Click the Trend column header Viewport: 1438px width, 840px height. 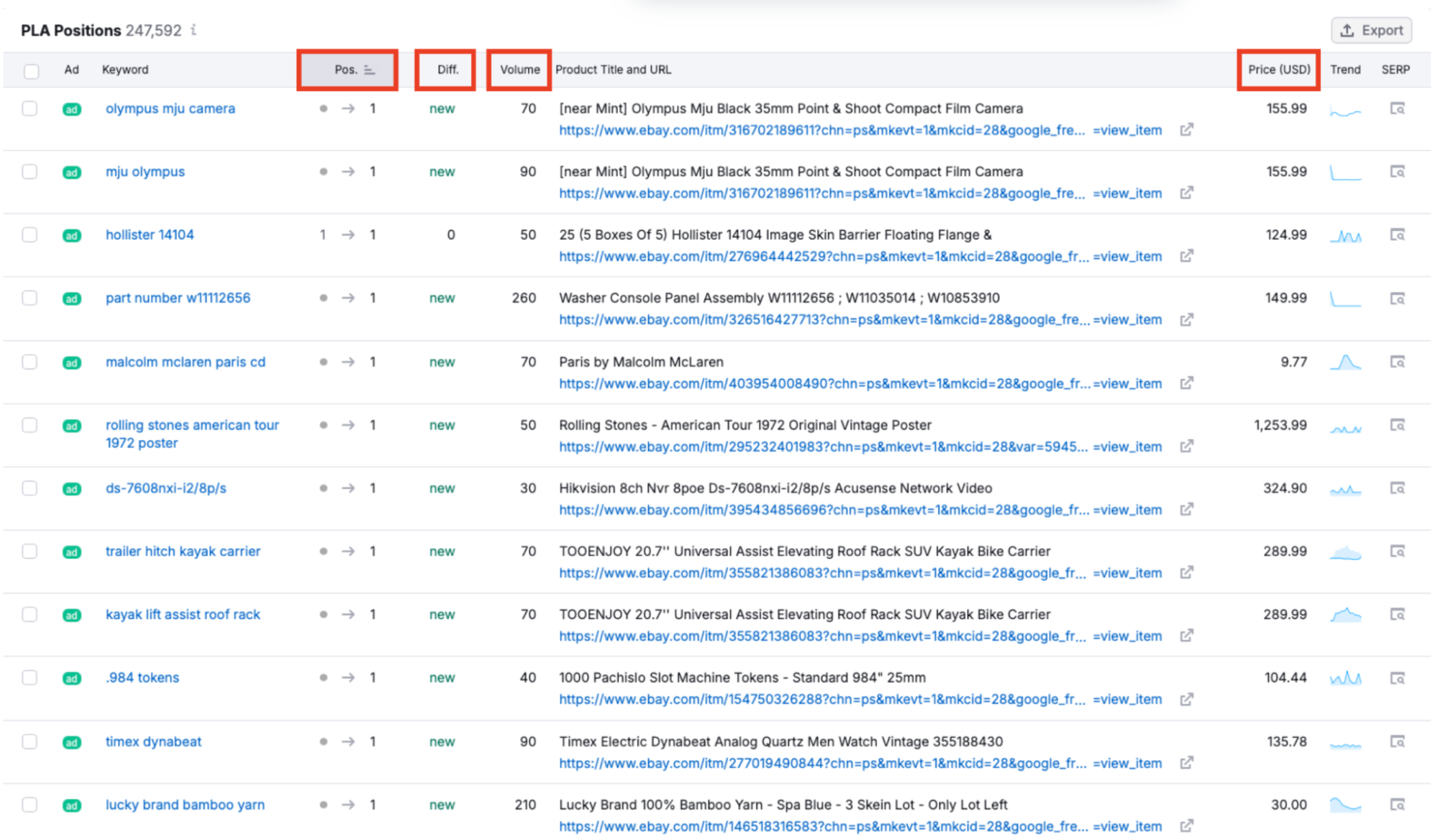[x=1344, y=70]
